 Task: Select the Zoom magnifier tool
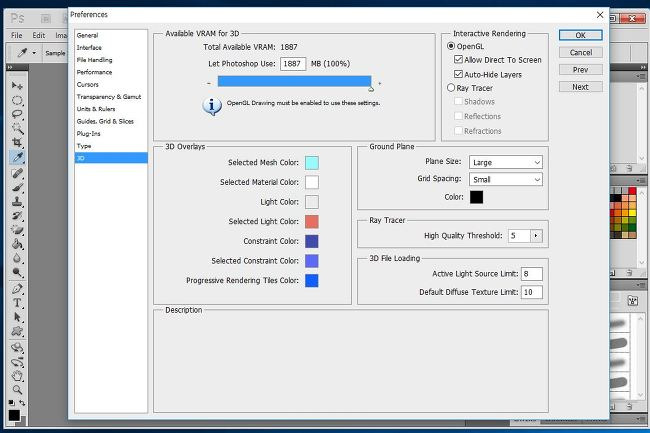coord(17,390)
